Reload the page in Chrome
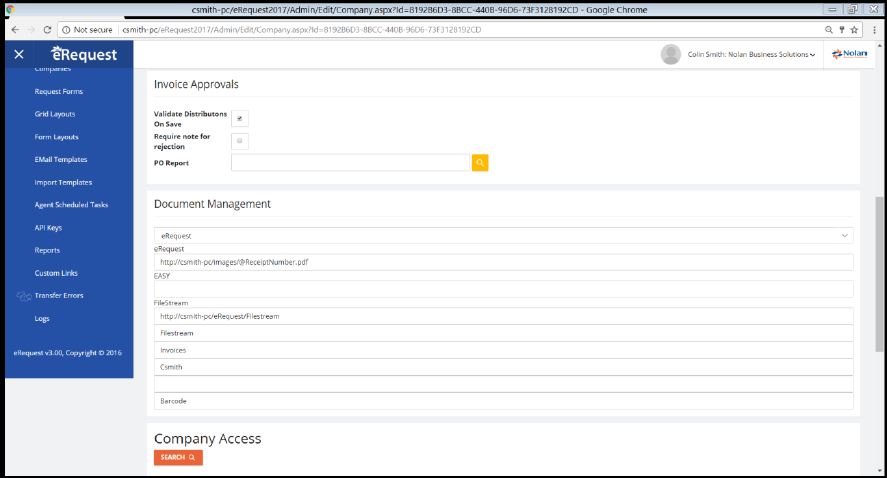Screen dimensions: 887x478 coord(47,30)
